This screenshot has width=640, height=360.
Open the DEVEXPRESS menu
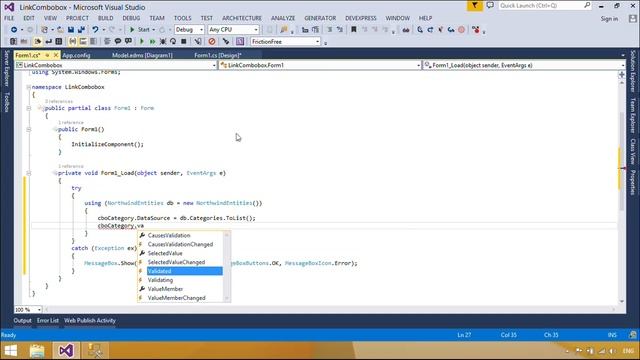361,18
